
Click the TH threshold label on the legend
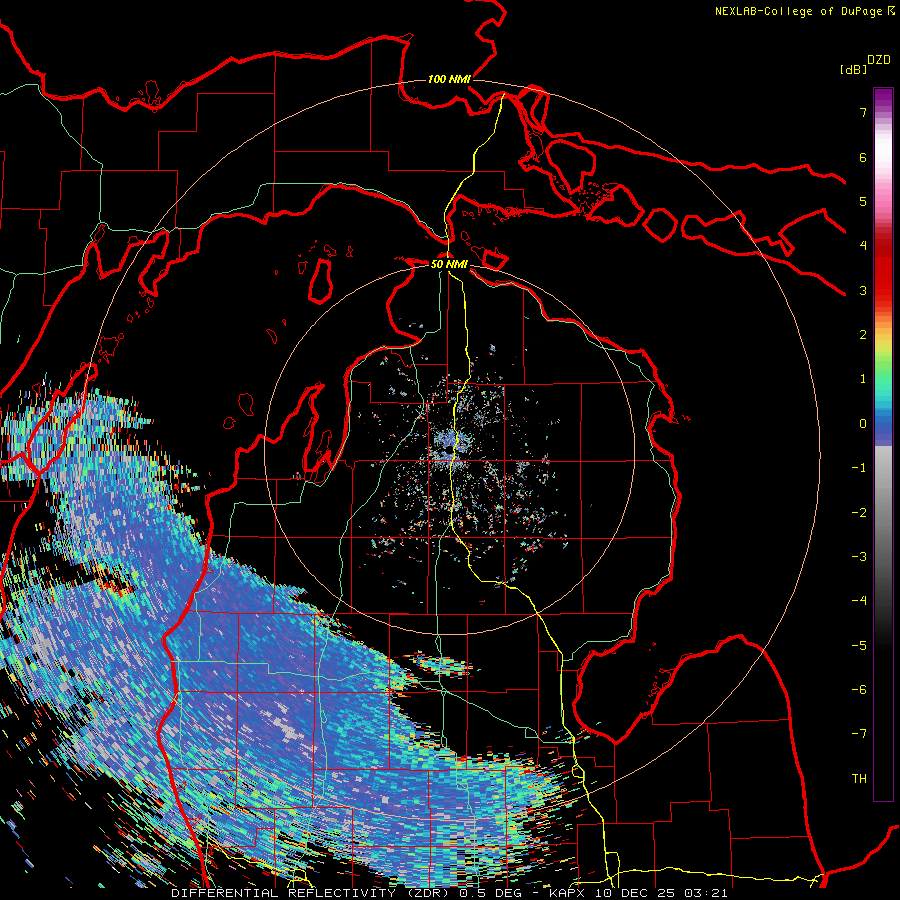tap(859, 779)
